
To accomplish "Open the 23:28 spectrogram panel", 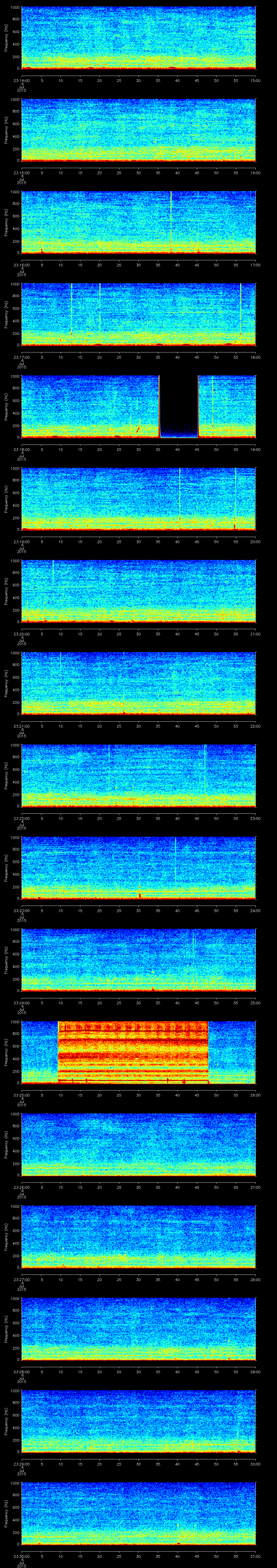I will [x=138, y=1329].
